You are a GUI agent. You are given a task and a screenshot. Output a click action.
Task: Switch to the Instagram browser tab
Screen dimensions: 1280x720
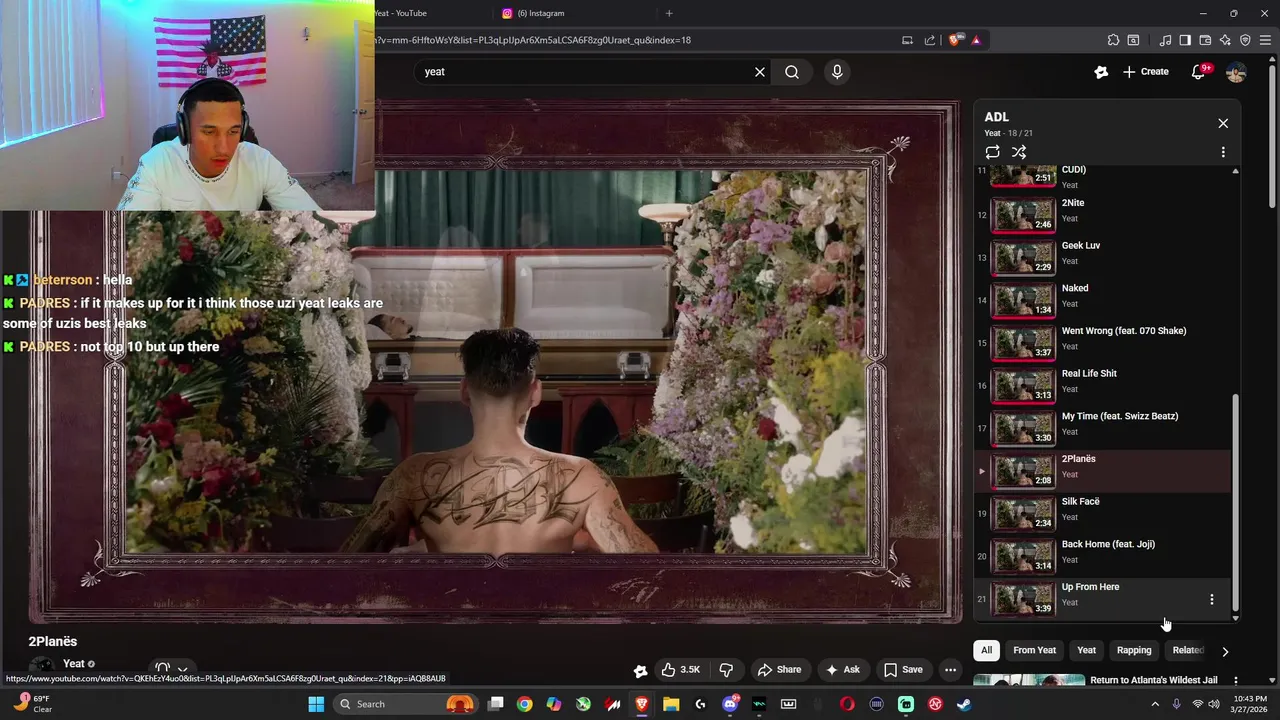(540, 13)
